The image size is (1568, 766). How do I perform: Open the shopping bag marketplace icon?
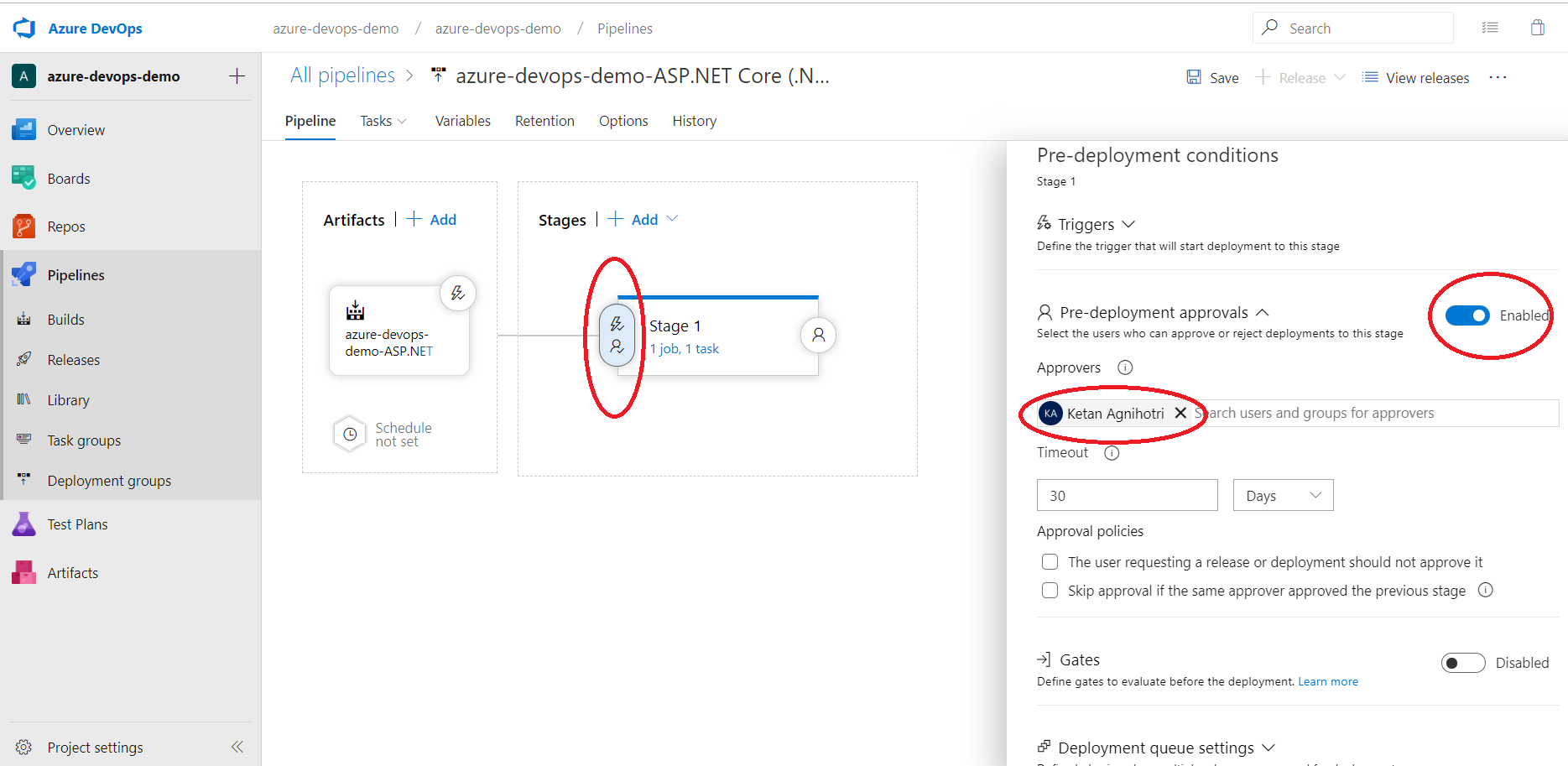click(x=1537, y=28)
